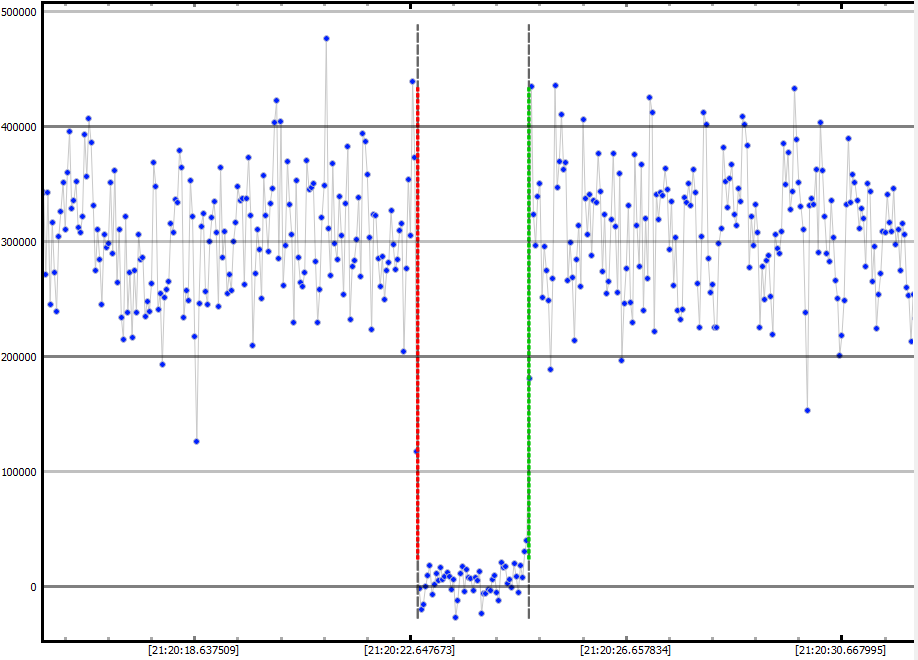
Task: Click the 21:20:18.637509 time axis label
Action: click(194, 649)
